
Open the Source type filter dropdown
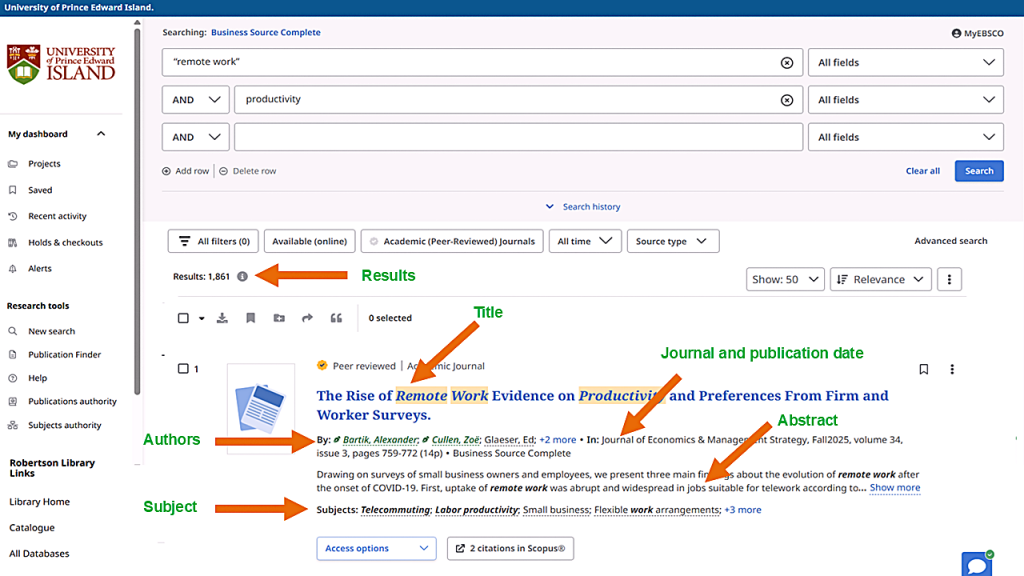tap(672, 241)
